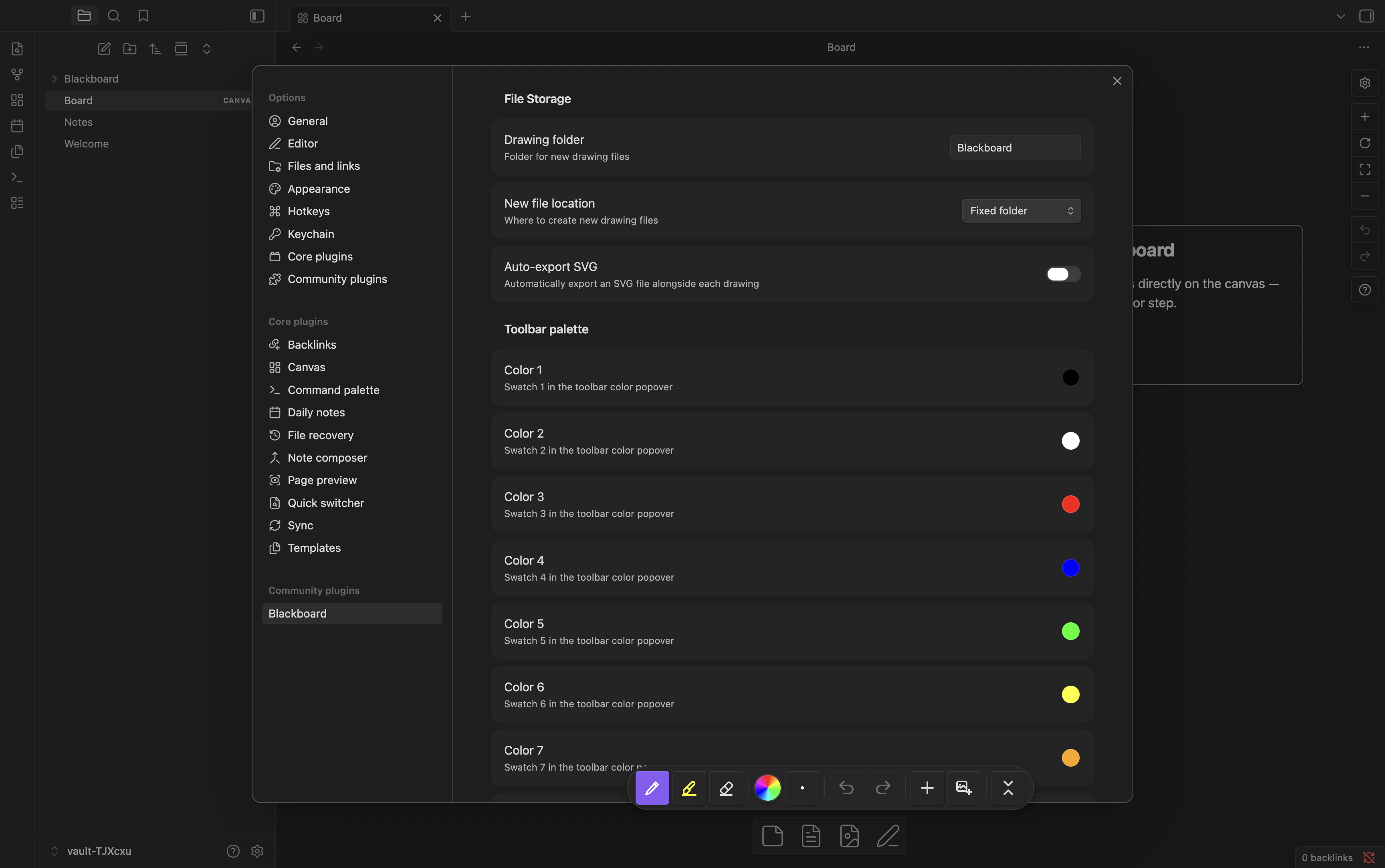Click the insert image icon in drawing toolbar
The height and width of the screenshot is (868, 1385).
(x=964, y=787)
